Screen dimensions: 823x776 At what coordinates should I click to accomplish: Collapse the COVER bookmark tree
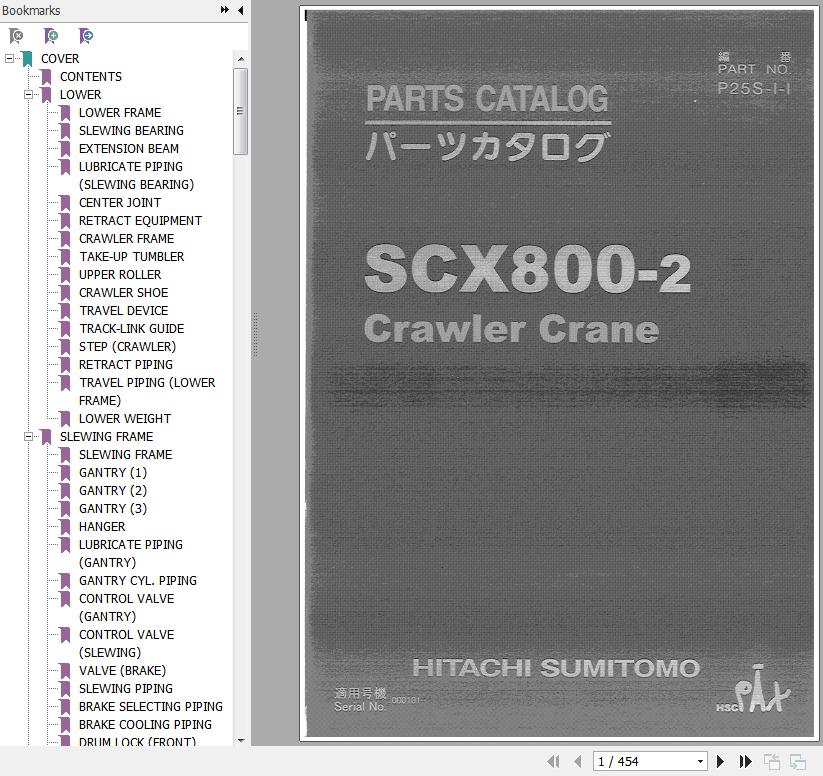[9, 58]
